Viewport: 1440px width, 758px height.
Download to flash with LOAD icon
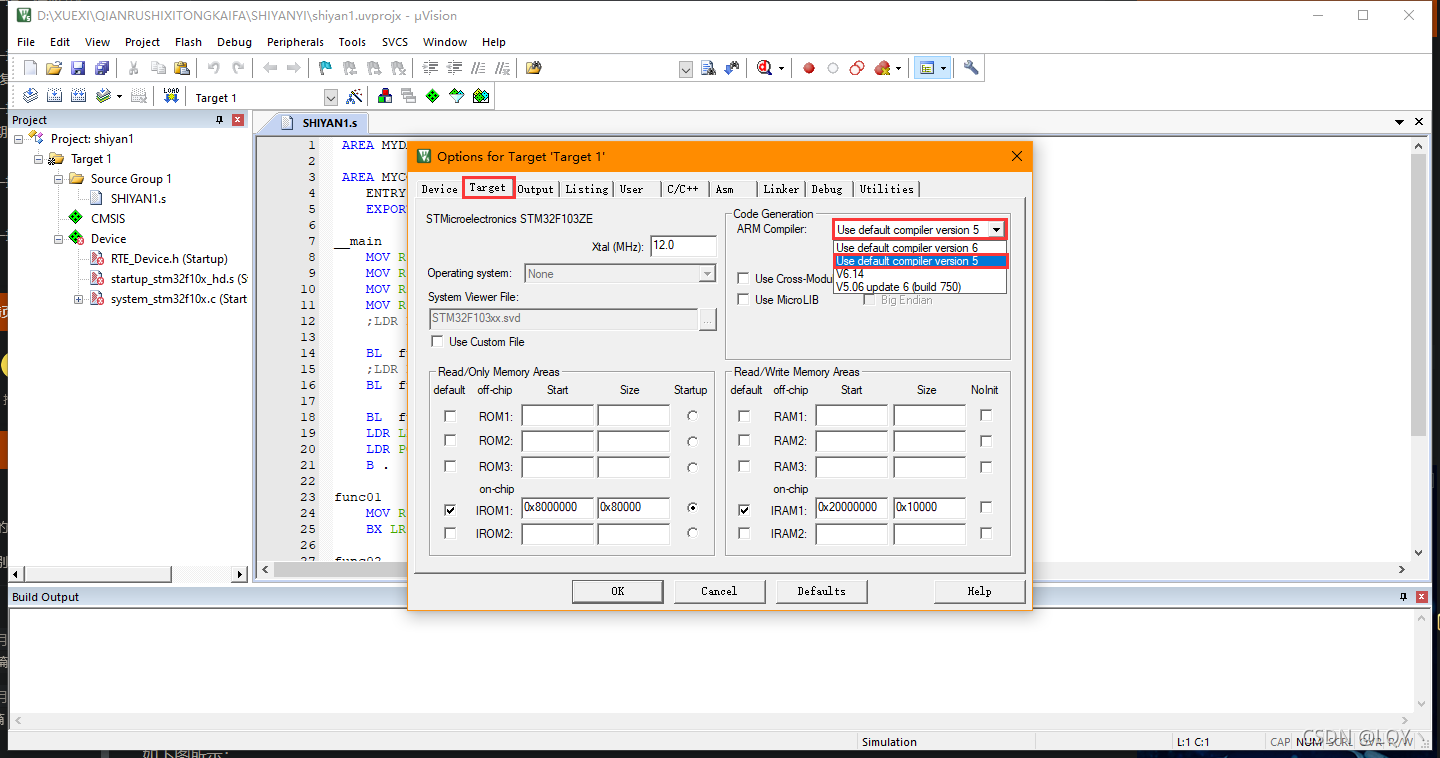pos(171,96)
